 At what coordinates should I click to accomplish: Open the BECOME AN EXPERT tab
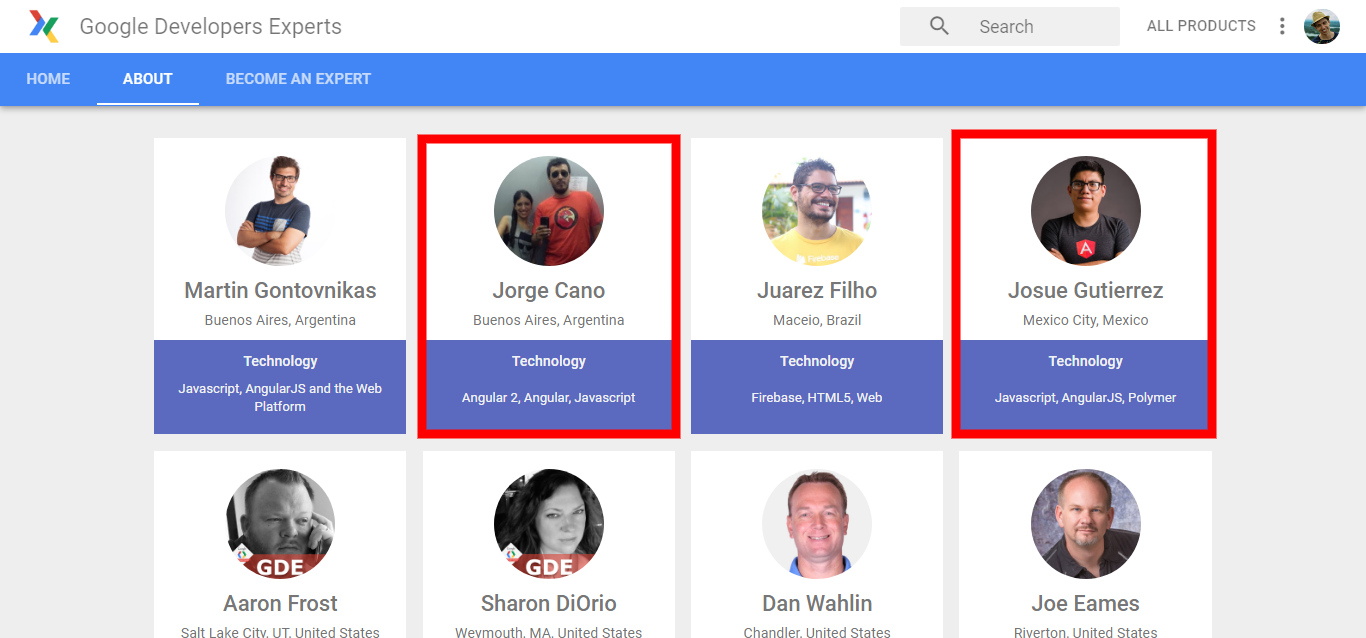tap(298, 79)
